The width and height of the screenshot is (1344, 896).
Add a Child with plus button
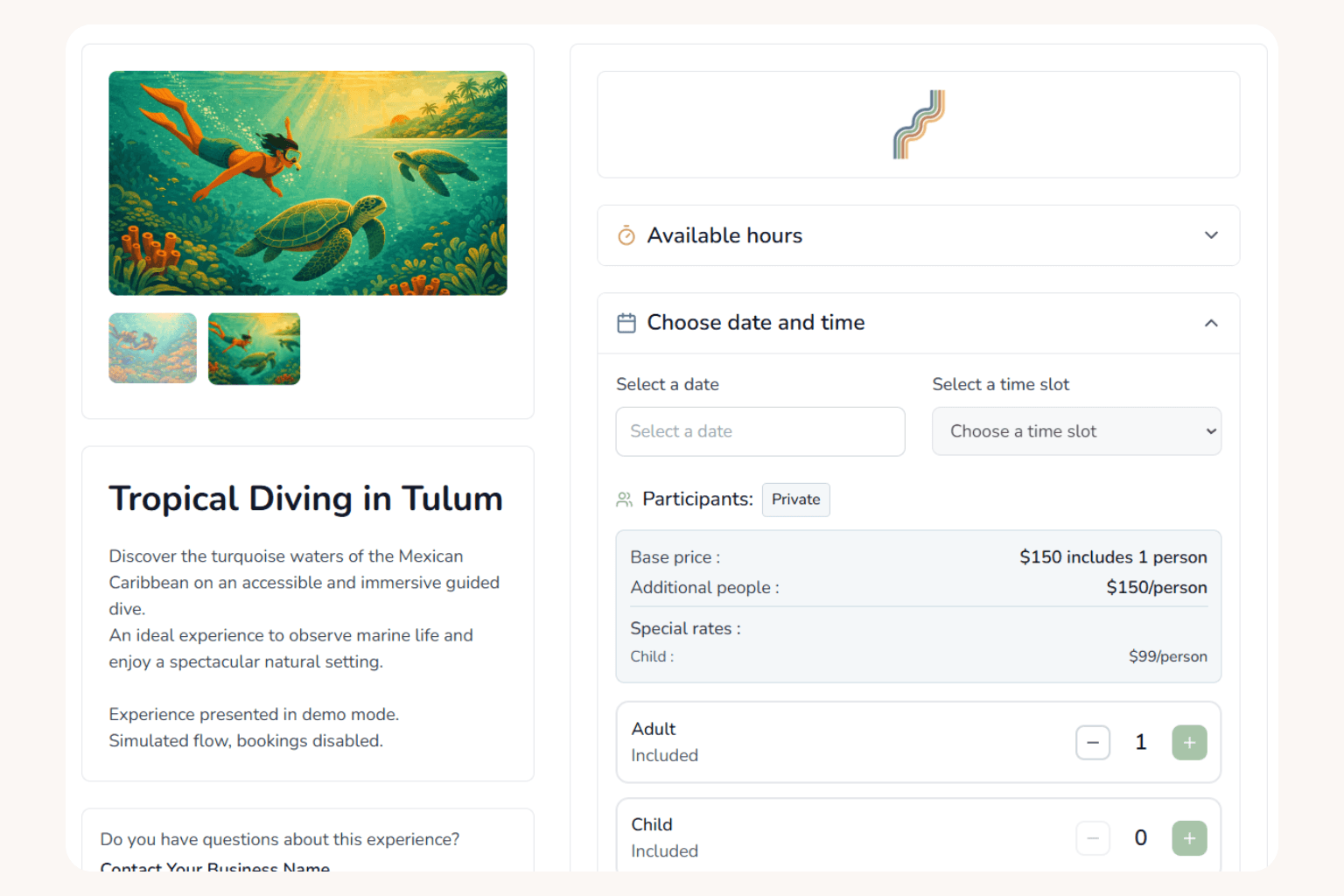1188,837
